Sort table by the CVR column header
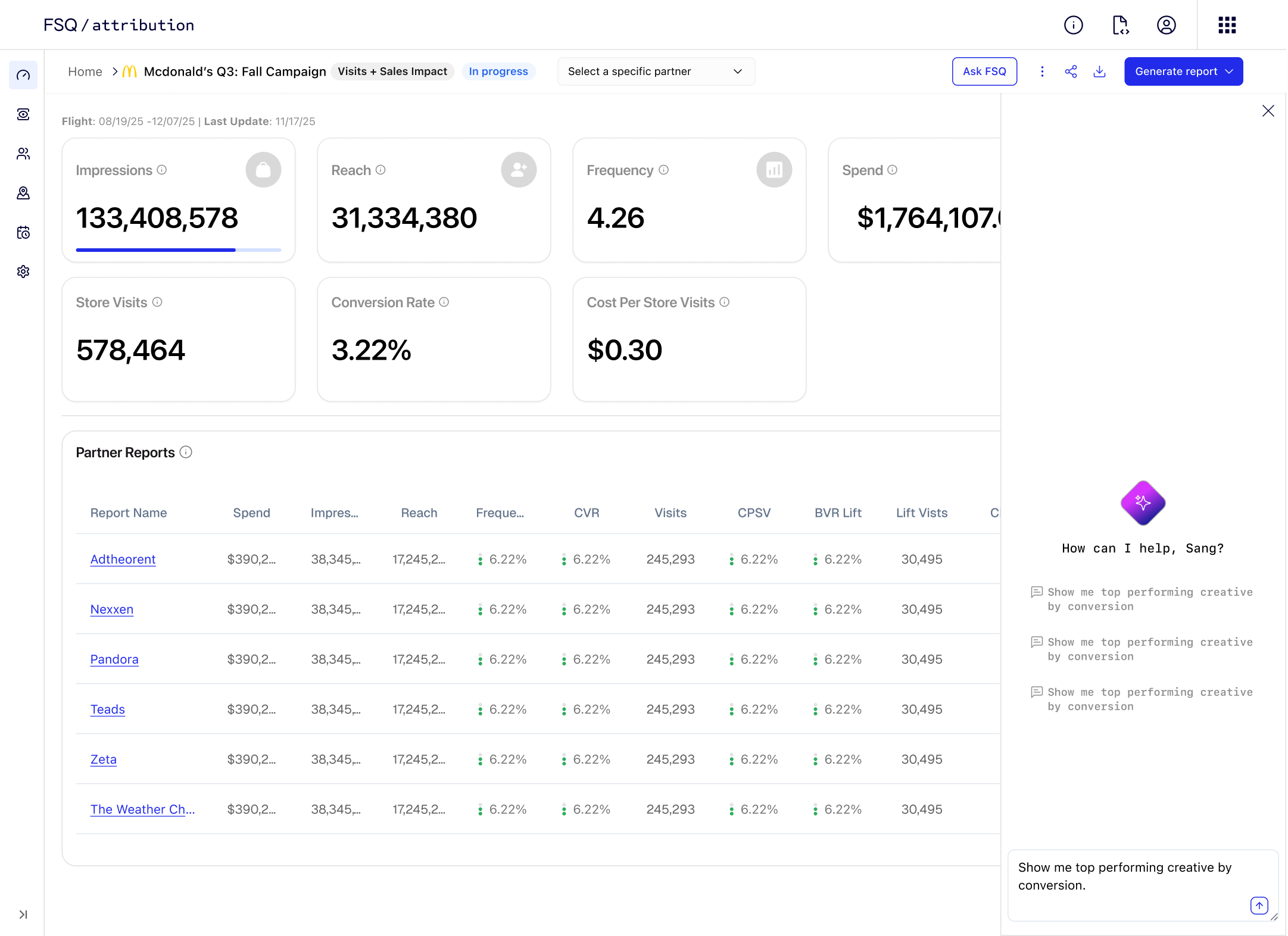 point(586,513)
